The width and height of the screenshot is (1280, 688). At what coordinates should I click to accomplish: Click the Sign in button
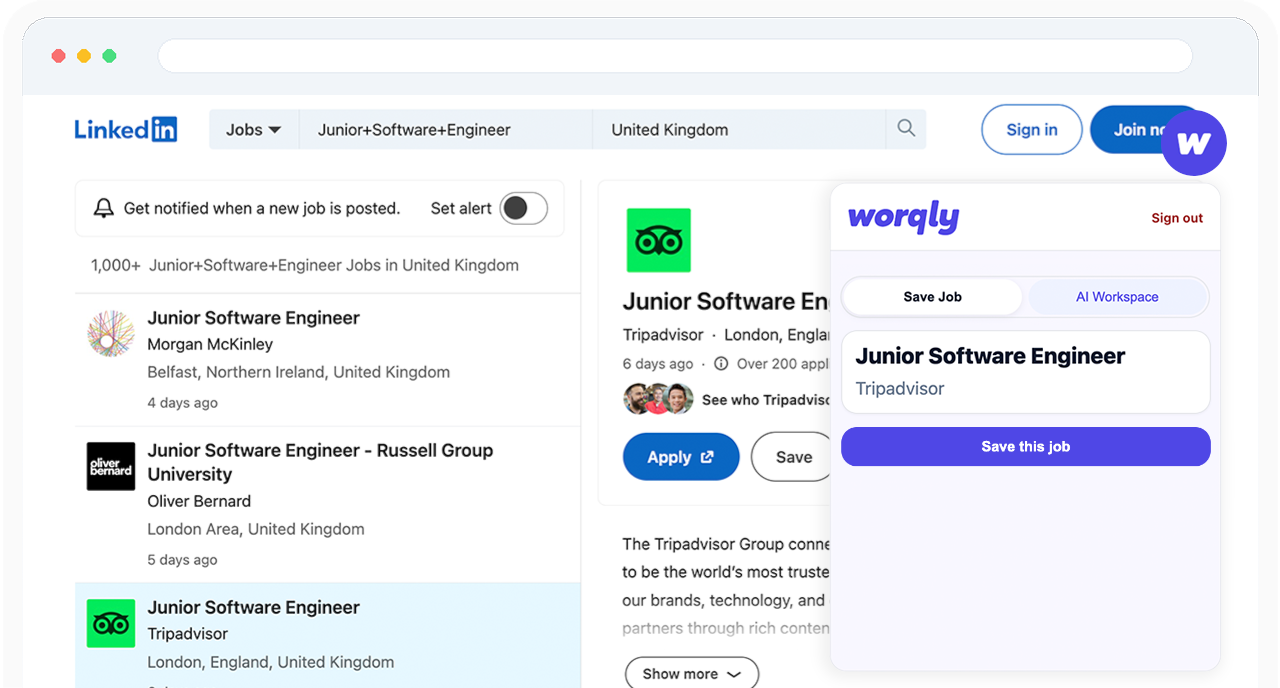pyautogui.click(x=1032, y=130)
